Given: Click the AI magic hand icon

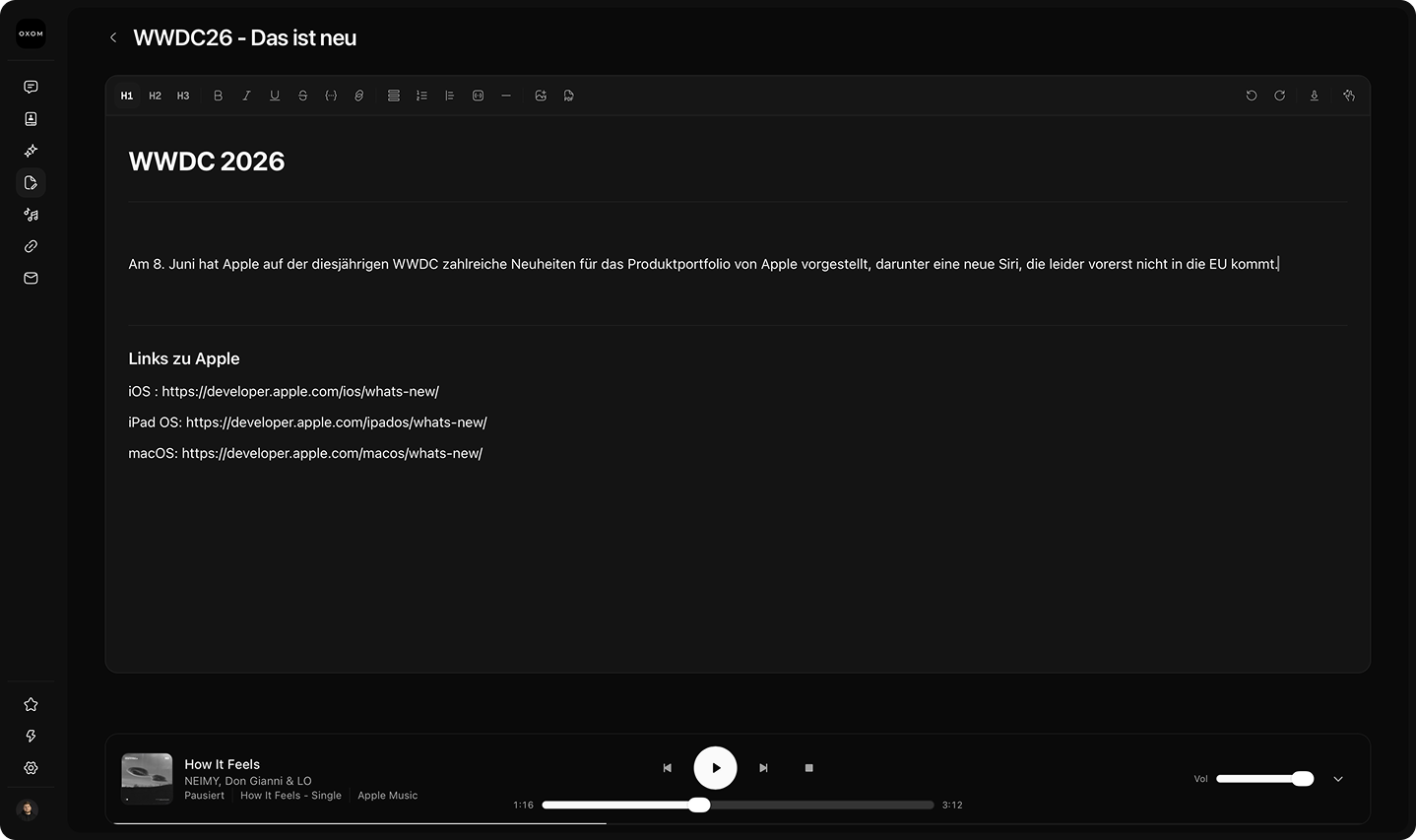Looking at the screenshot, I should (1349, 96).
